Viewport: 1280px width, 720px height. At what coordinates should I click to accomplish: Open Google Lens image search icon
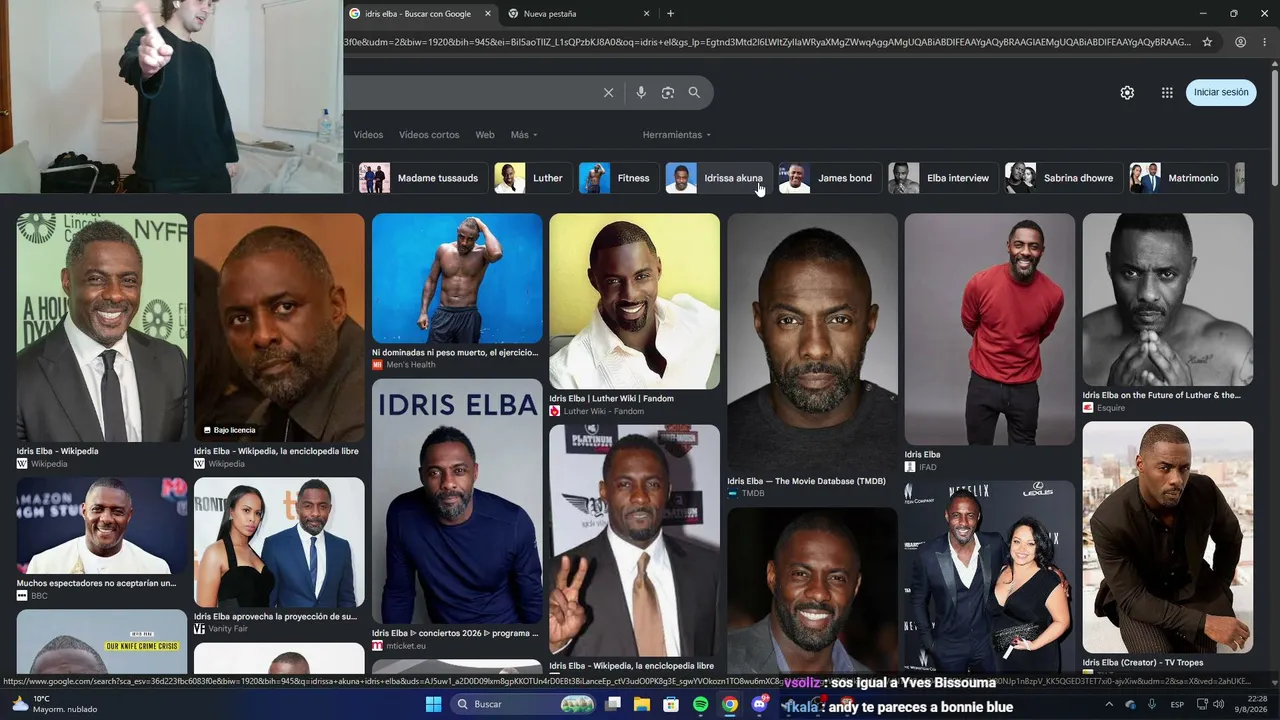pos(668,93)
